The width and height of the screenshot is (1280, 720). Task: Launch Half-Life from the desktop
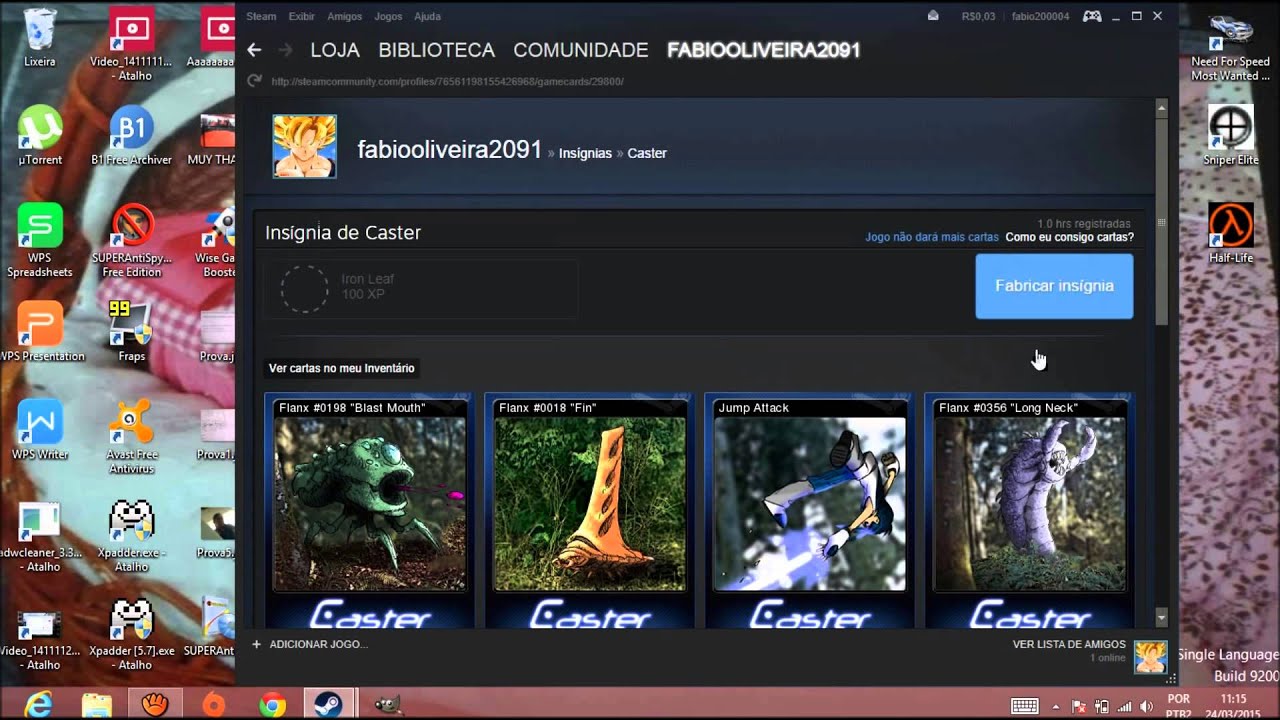tap(1231, 234)
